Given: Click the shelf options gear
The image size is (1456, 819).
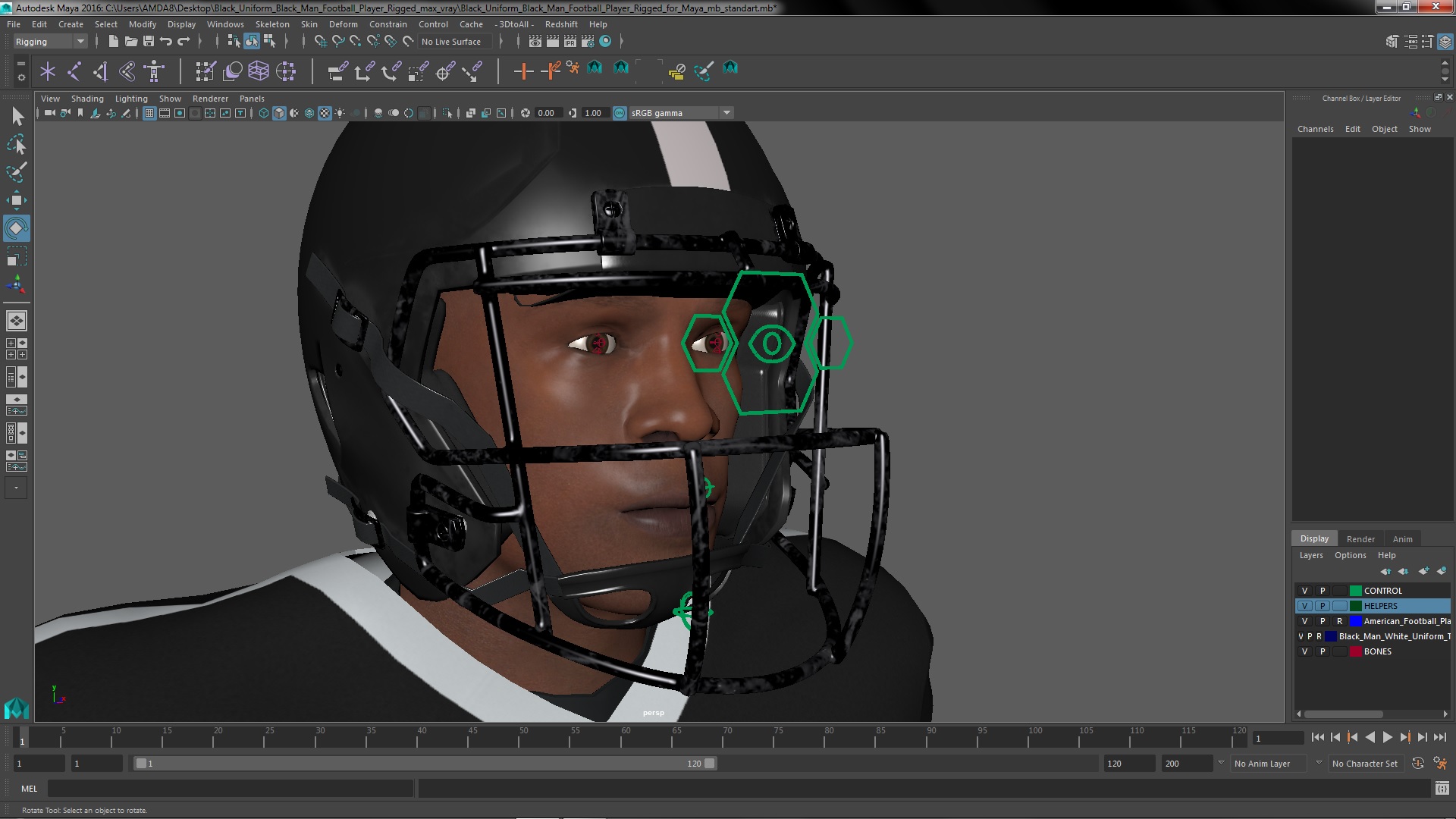Looking at the screenshot, I should coord(20,77).
